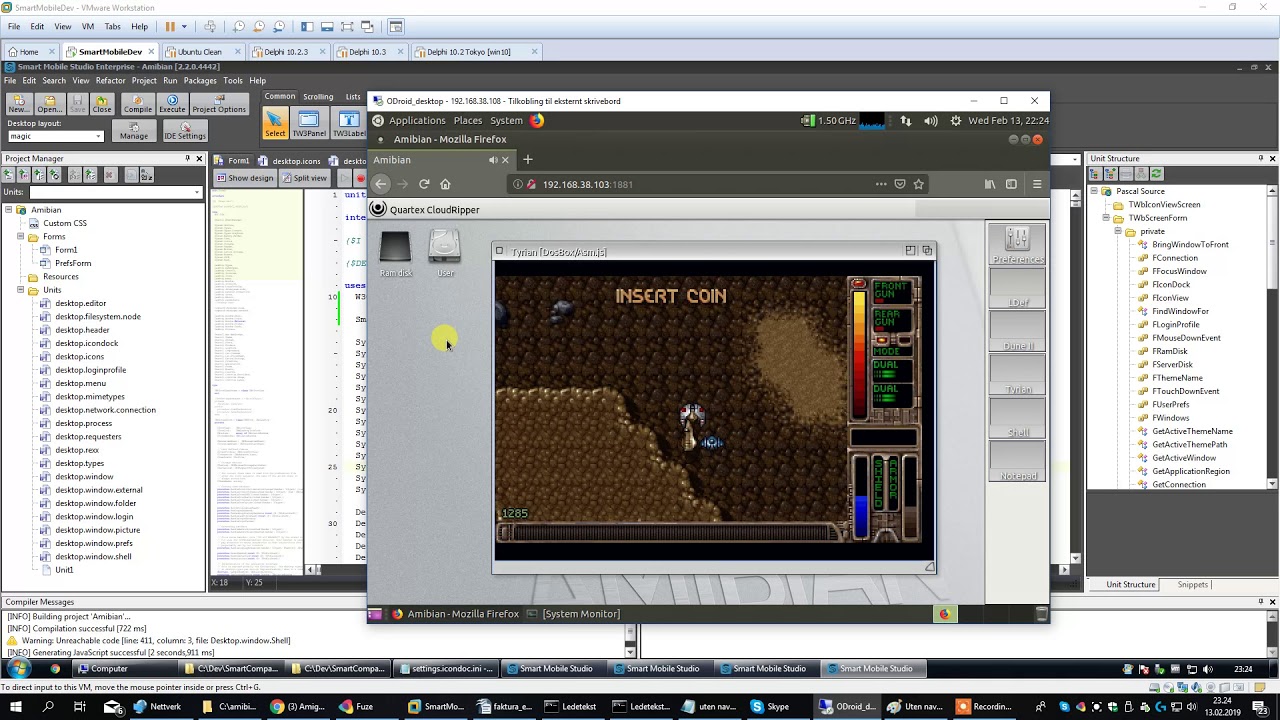Collapse the Amibian project tree node
The image size is (1280, 720).
[x=8, y=210]
